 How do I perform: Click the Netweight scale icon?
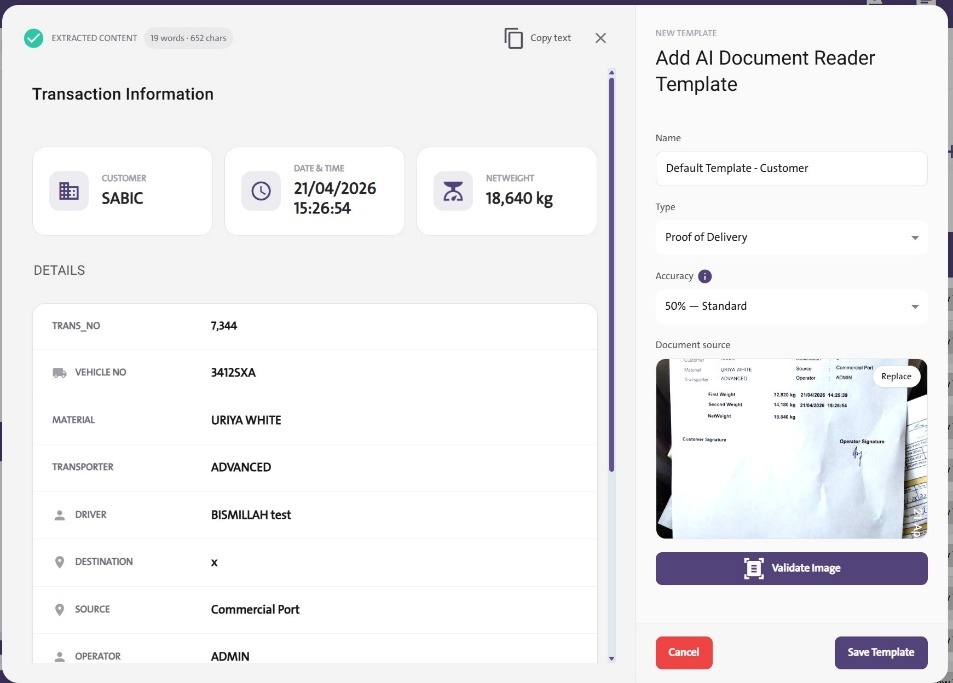(453, 191)
